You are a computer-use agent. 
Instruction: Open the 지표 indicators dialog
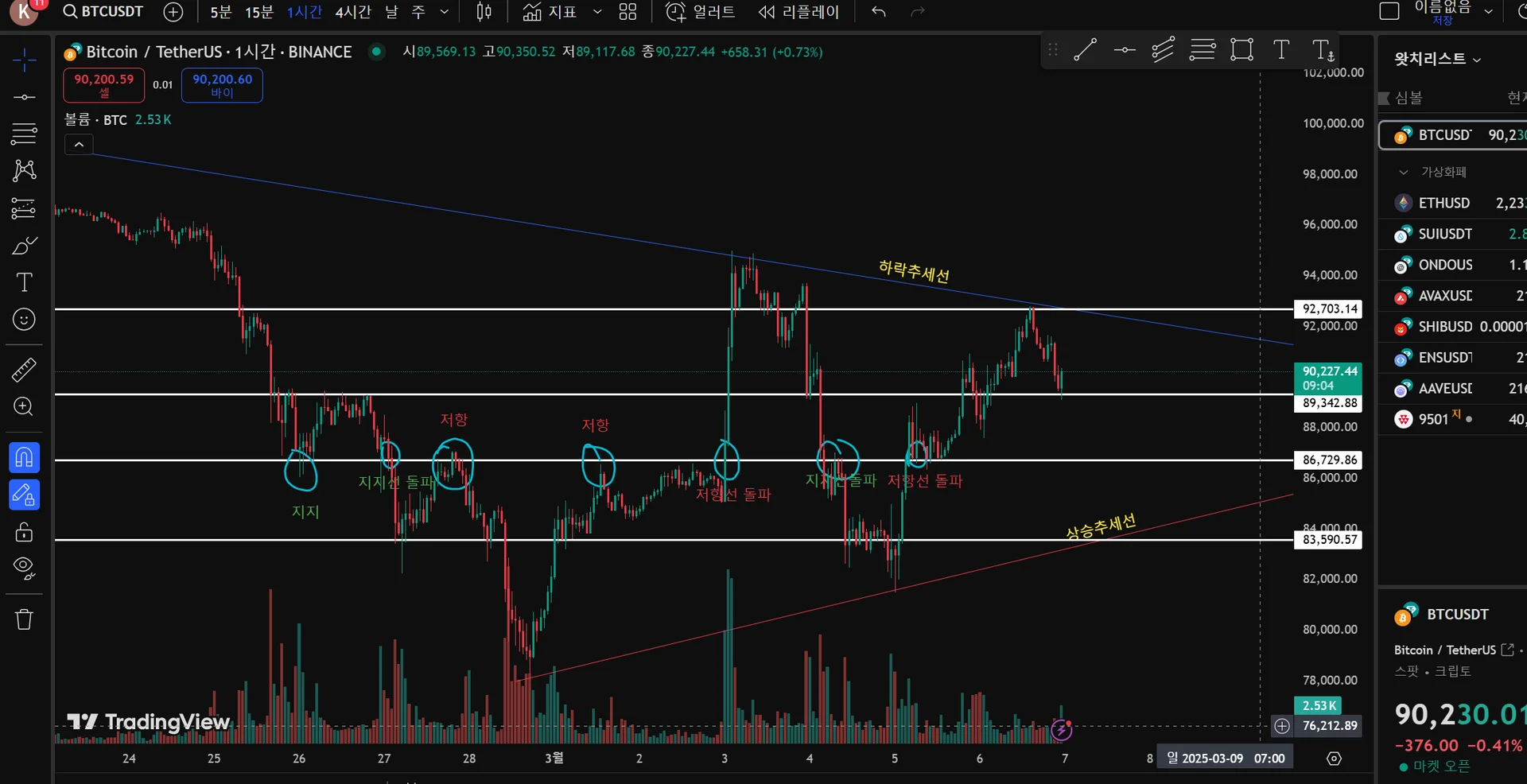click(550, 12)
